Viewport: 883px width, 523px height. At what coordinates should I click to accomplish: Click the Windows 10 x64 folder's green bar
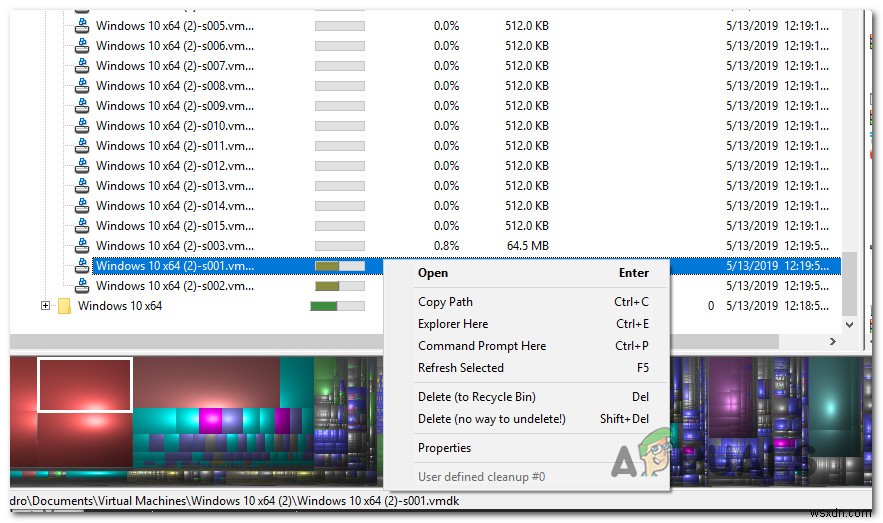337,306
